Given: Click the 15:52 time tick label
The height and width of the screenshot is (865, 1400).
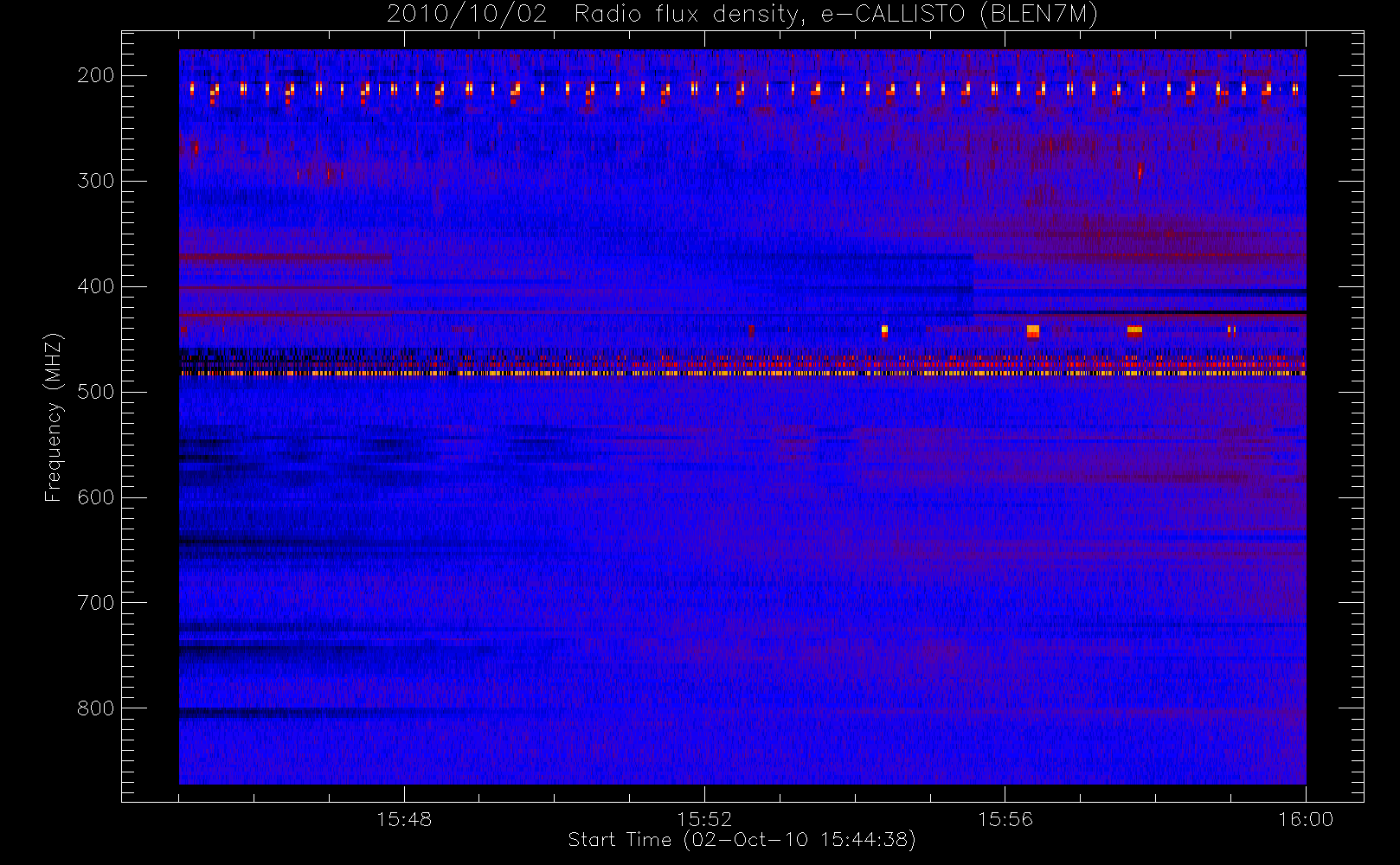Looking at the screenshot, I should (x=704, y=819).
